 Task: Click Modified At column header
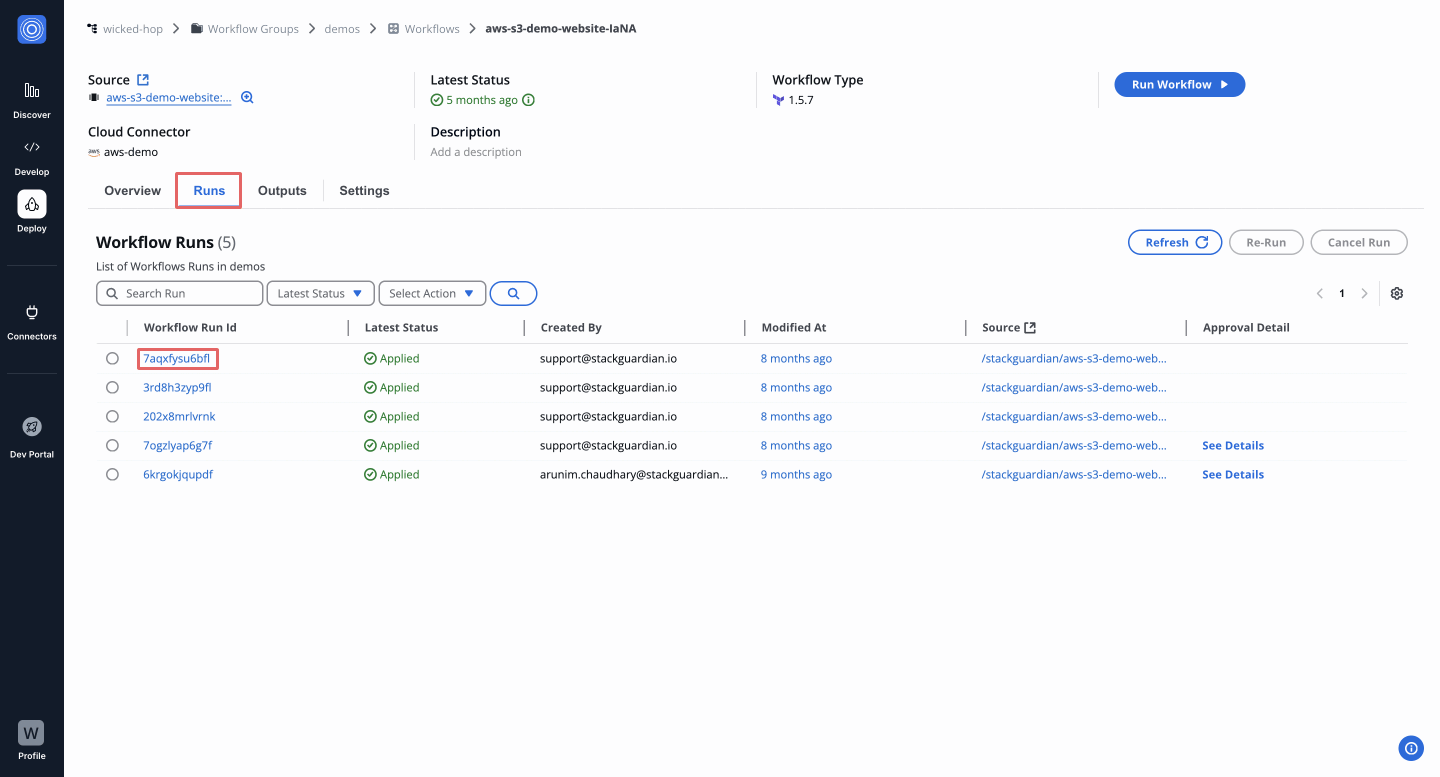point(794,327)
